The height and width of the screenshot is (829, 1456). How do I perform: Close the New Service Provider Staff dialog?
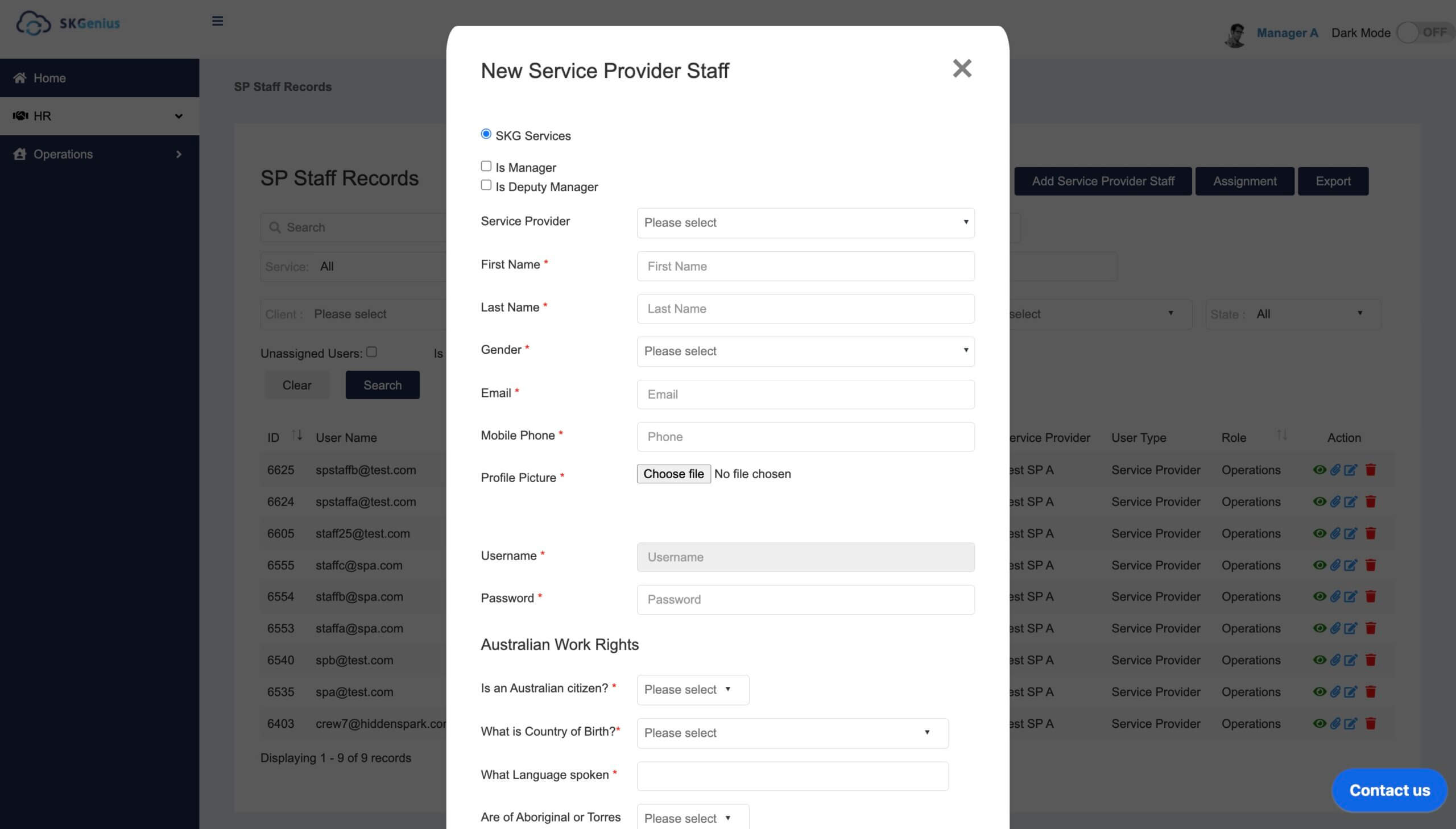[x=962, y=69]
